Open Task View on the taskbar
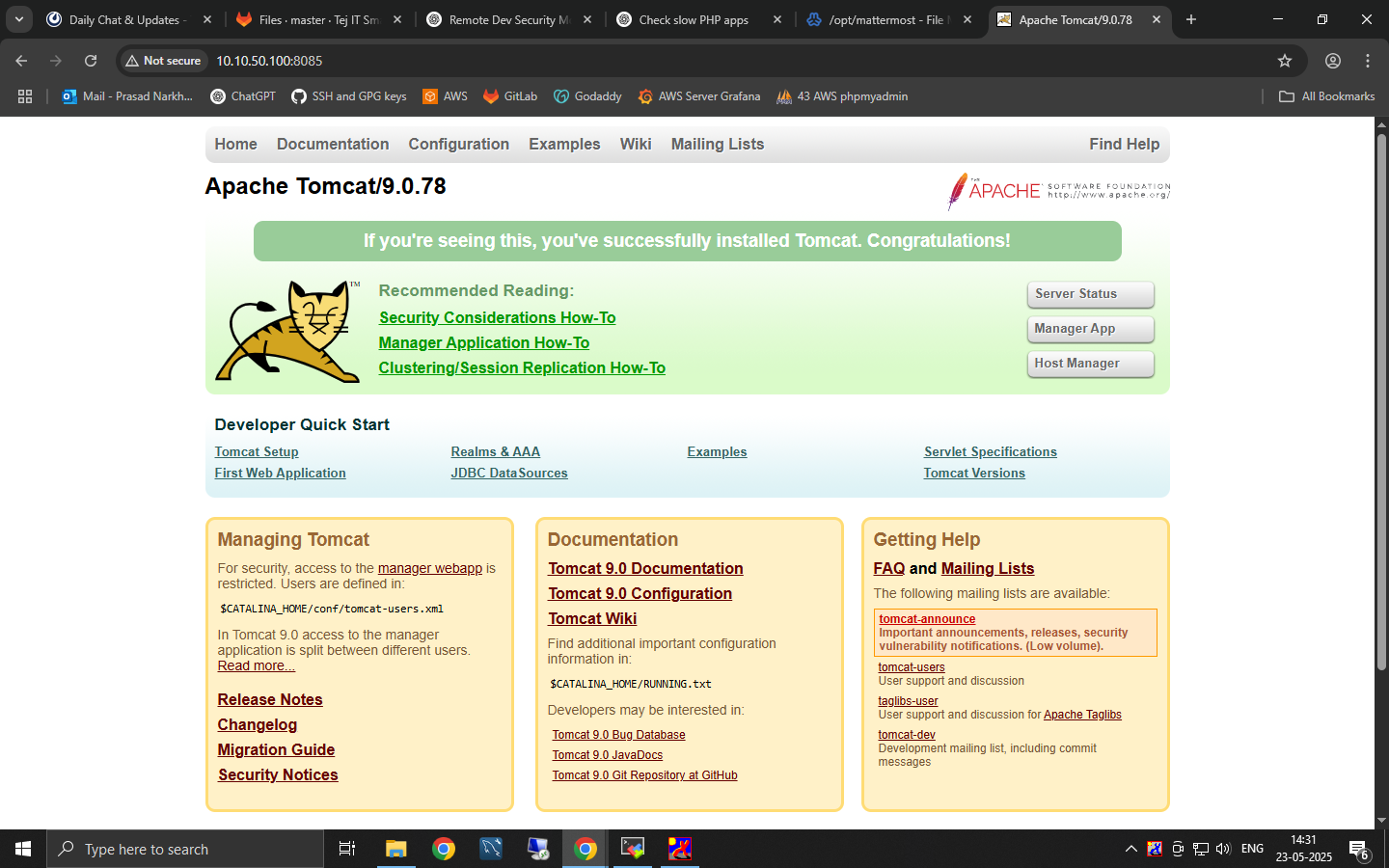The width and height of the screenshot is (1389, 868). point(347,849)
